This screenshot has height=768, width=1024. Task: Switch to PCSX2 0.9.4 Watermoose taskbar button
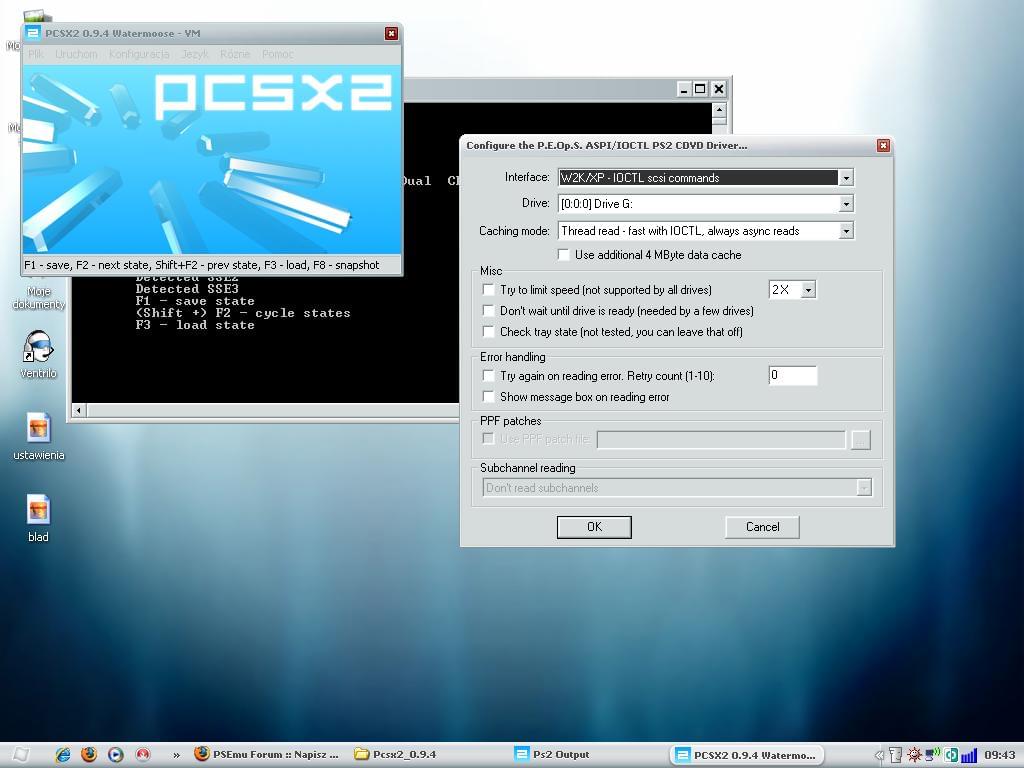(x=746, y=755)
